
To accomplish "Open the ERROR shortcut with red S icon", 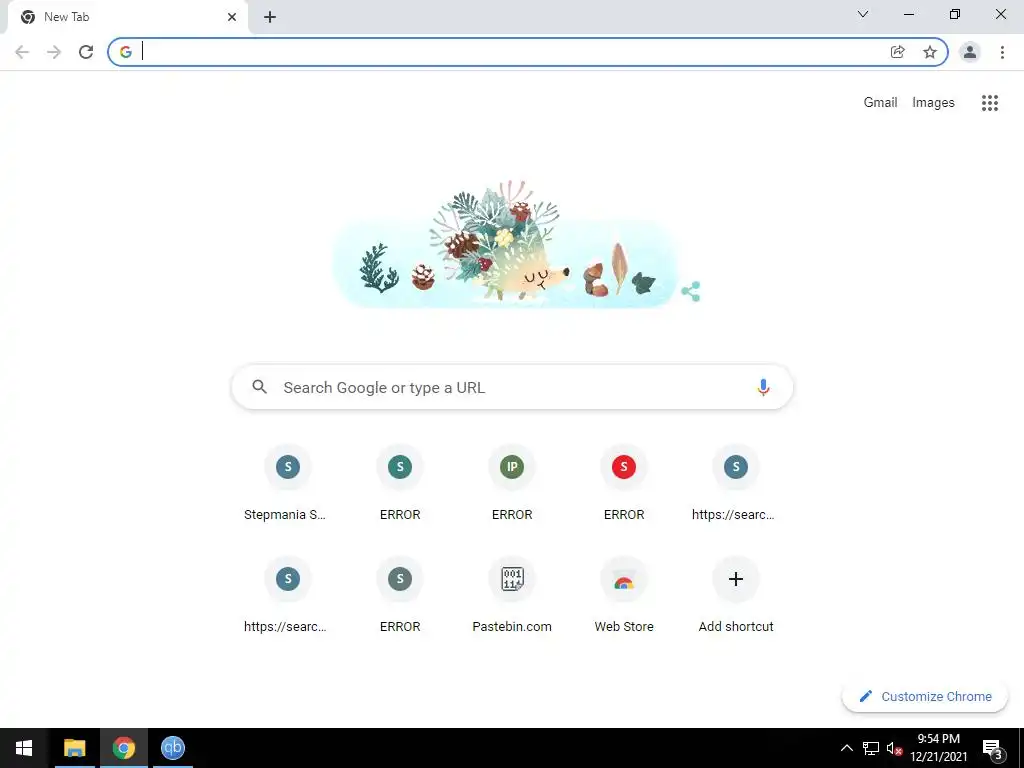I will (624, 483).
